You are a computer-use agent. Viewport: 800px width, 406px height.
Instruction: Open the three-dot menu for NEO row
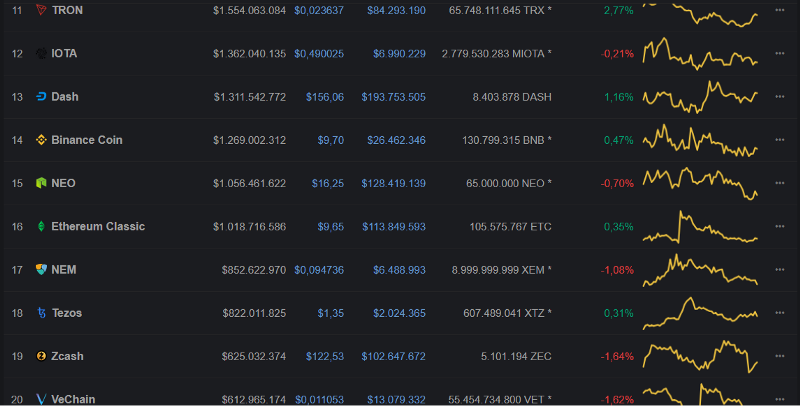780,183
